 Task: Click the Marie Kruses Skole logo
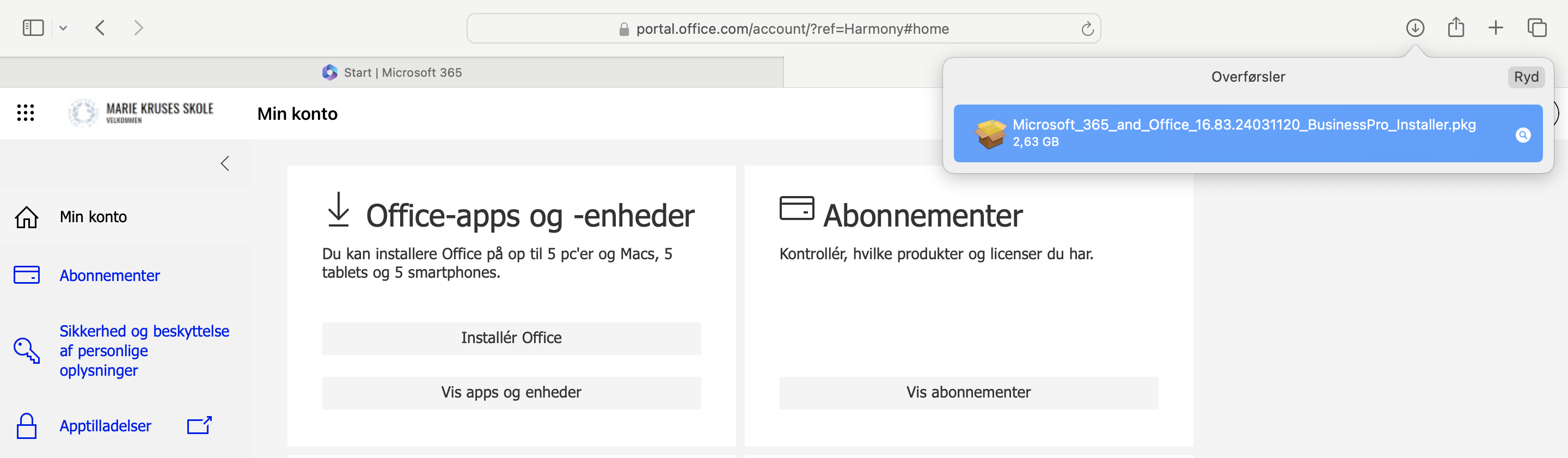tap(140, 113)
